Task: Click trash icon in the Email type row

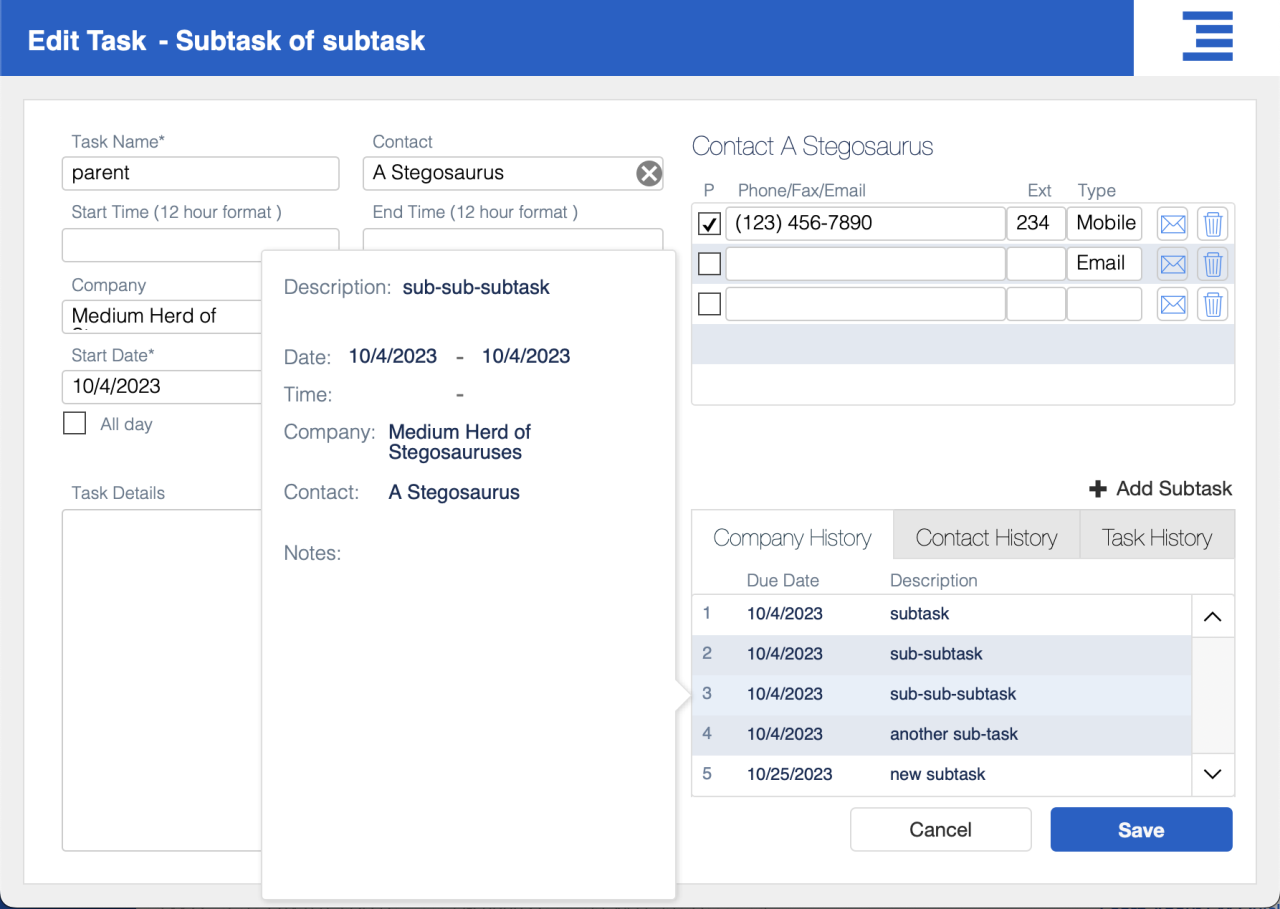Action: point(1213,264)
